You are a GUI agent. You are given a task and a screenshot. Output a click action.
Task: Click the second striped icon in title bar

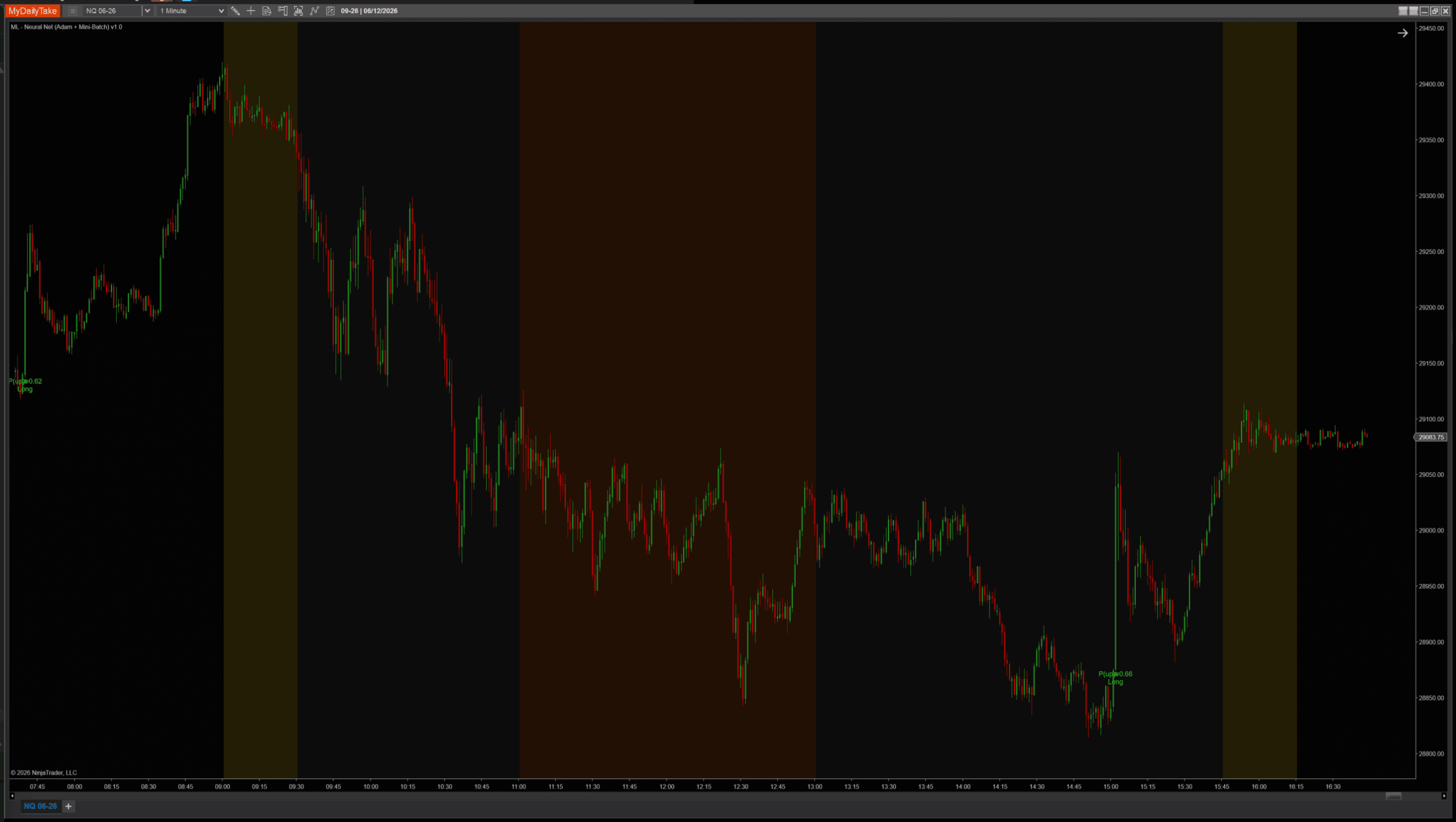coord(1413,11)
